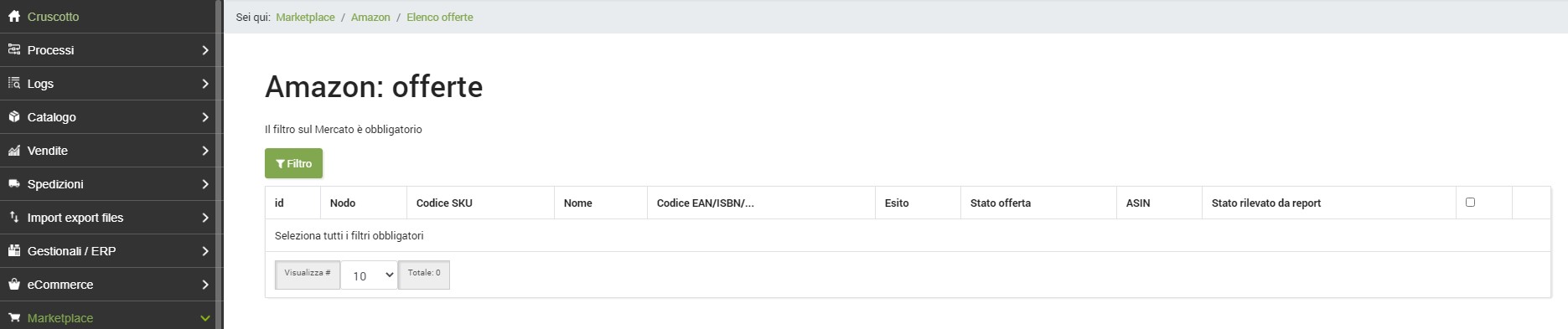Expand the eCommerce submenu chevron
Screen dimensions: 1568x329
click(x=205, y=285)
